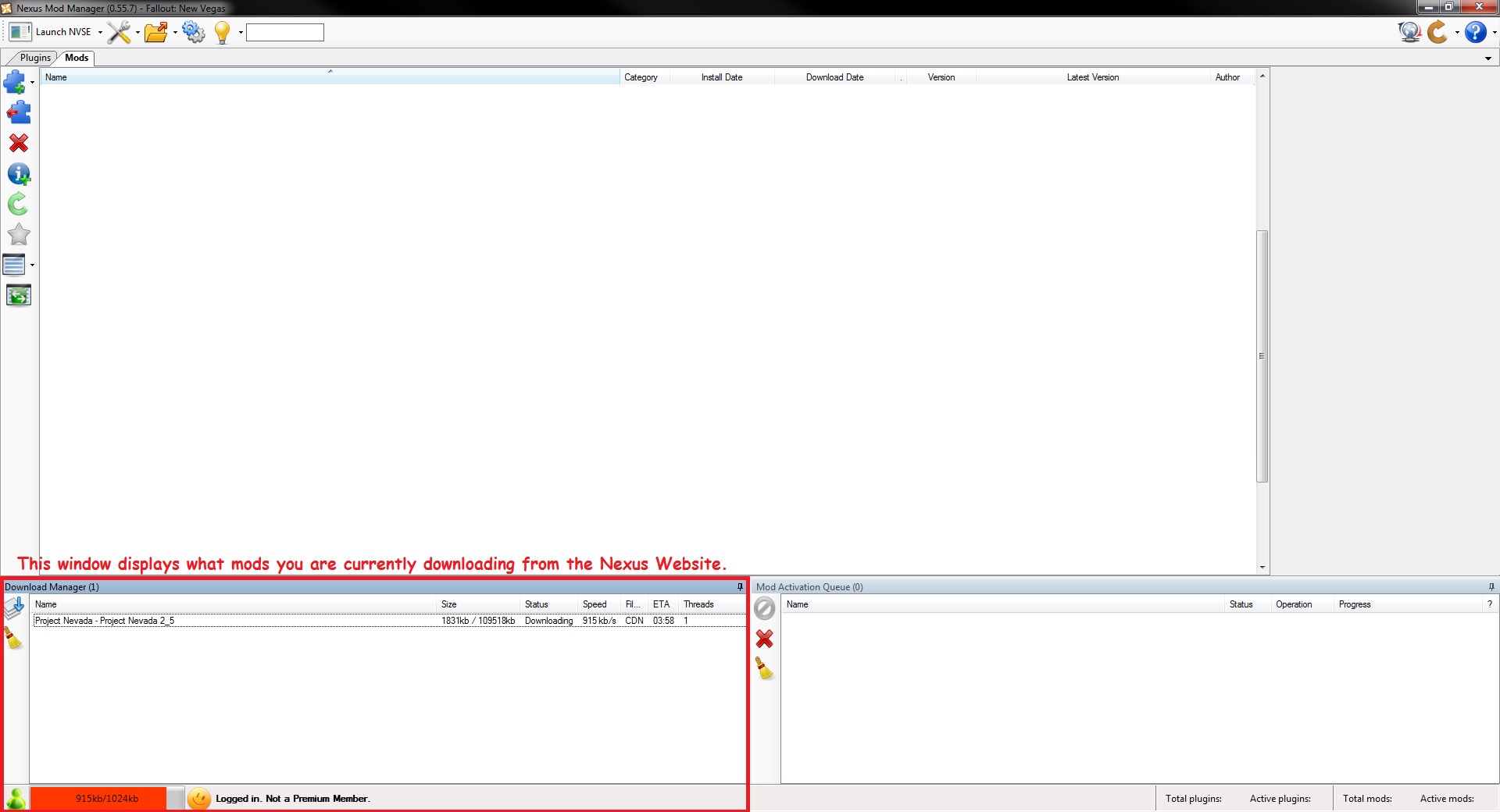Click the mod list scrollbar up arrow
Viewport: 1500px width, 812px height.
click(x=1262, y=76)
